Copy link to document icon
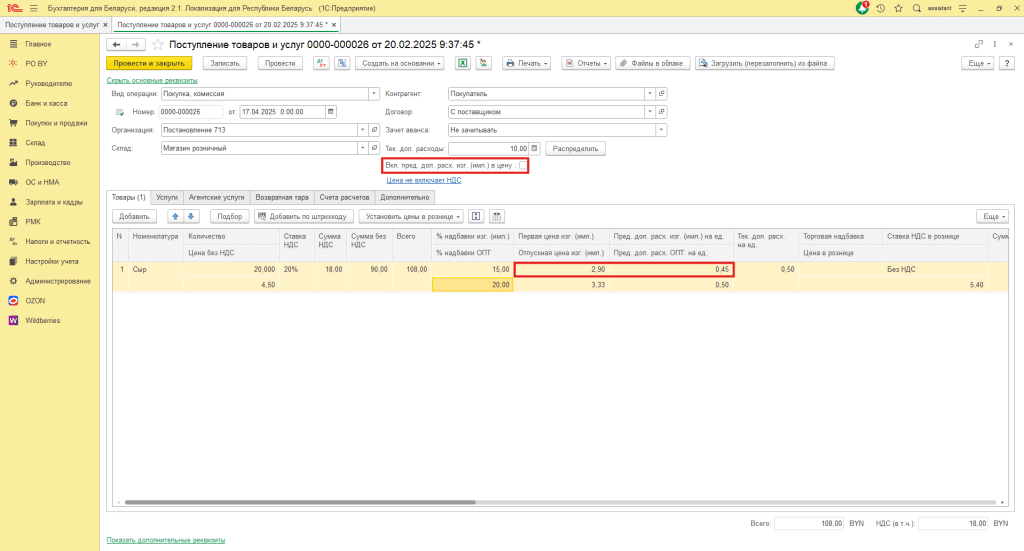 [978, 44]
